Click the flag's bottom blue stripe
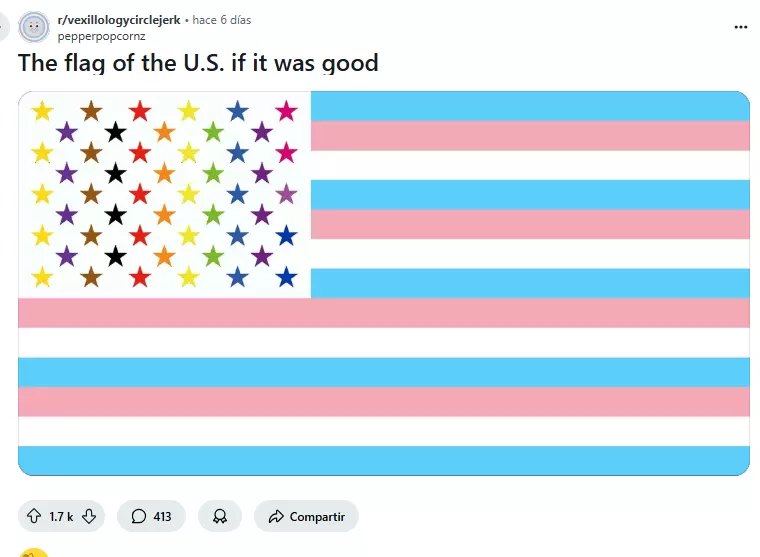This screenshot has height=557, width=760. [x=384, y=460]
